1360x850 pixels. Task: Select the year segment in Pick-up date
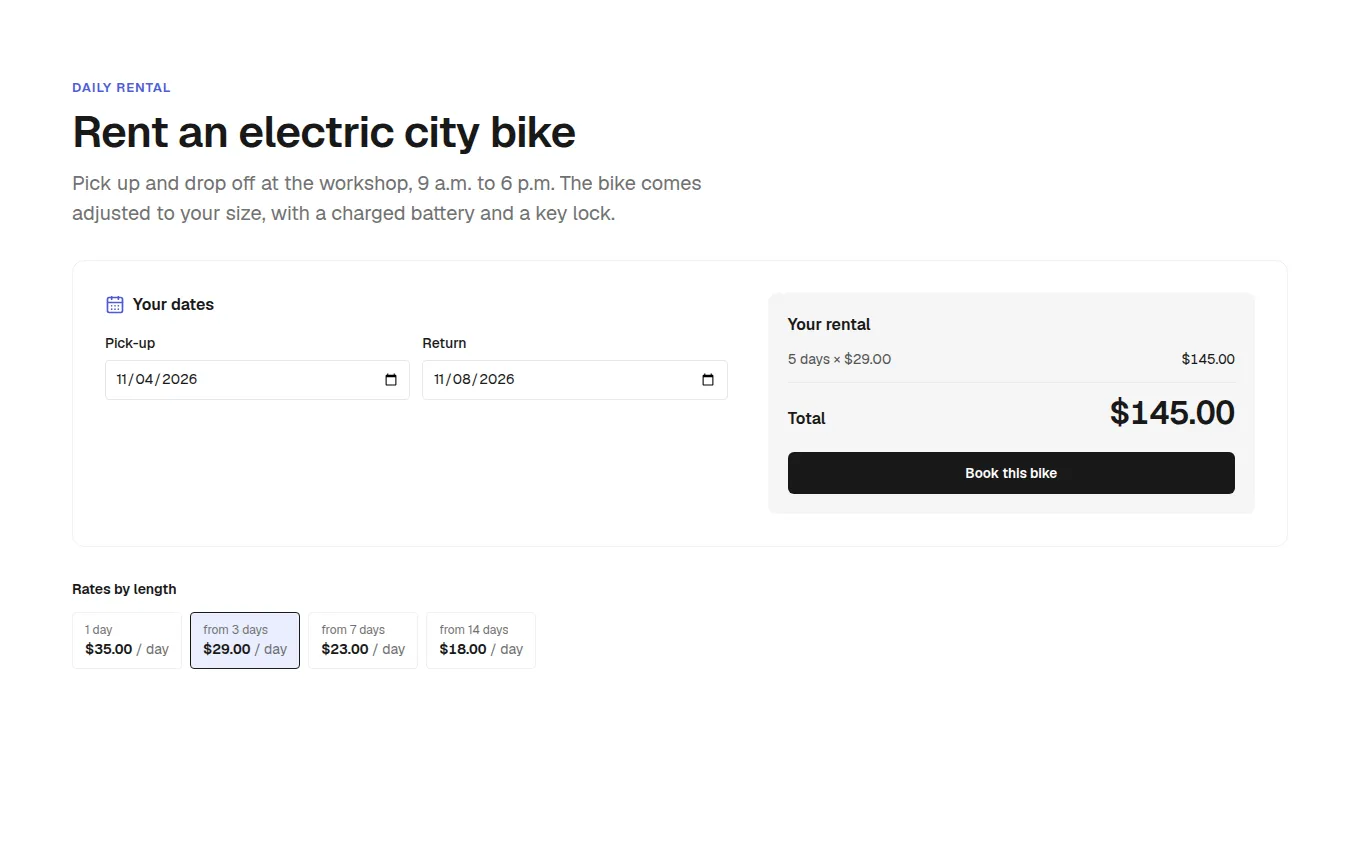pyautogui.click(x=180, y=380)
